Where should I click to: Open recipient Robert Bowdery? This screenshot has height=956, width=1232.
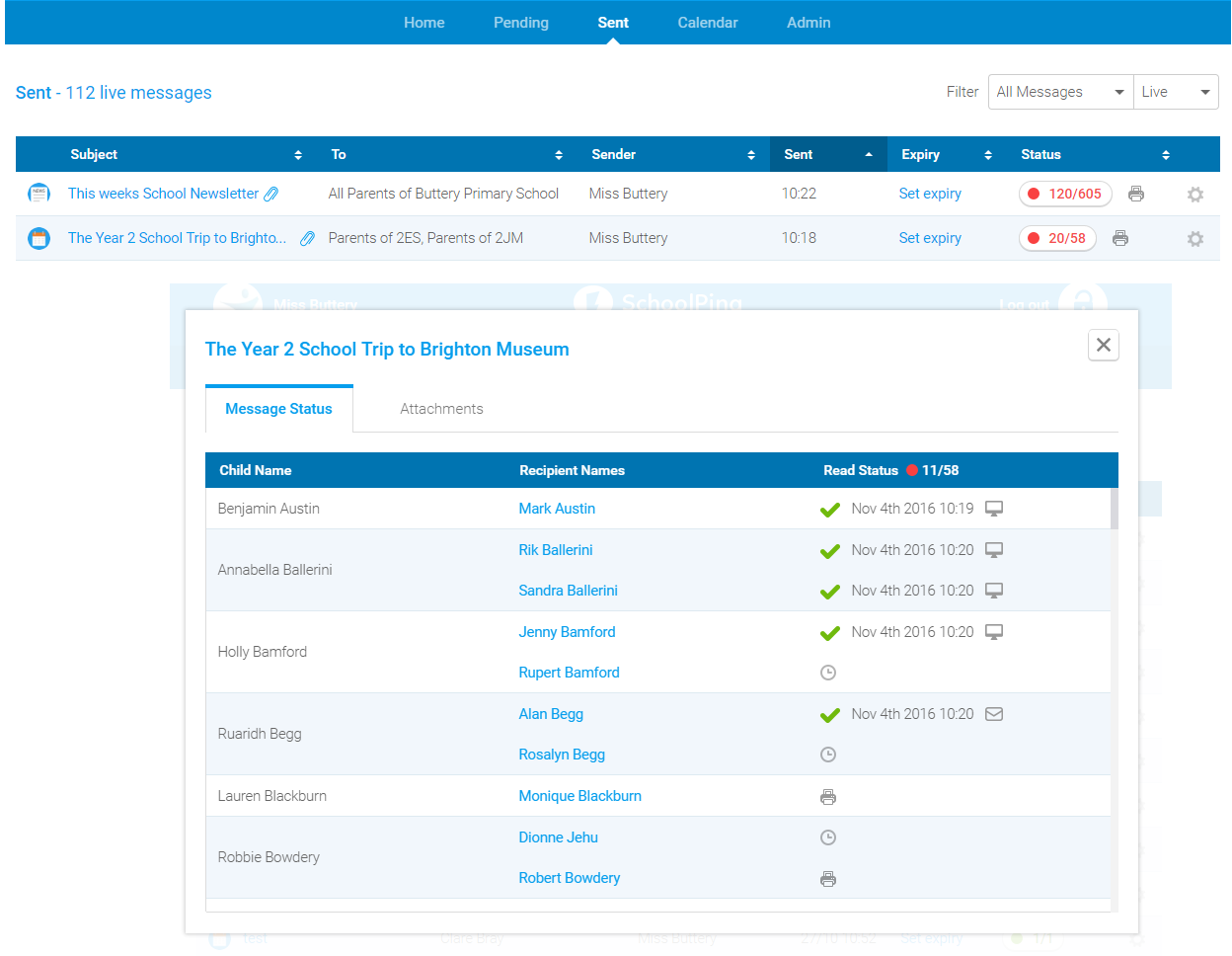(x=570, y=878)
